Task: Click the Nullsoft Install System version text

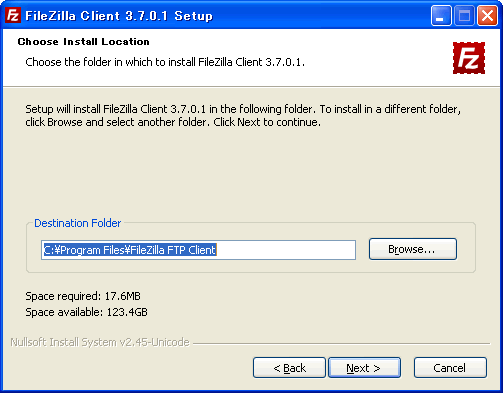Action: (x=100, y=342)
